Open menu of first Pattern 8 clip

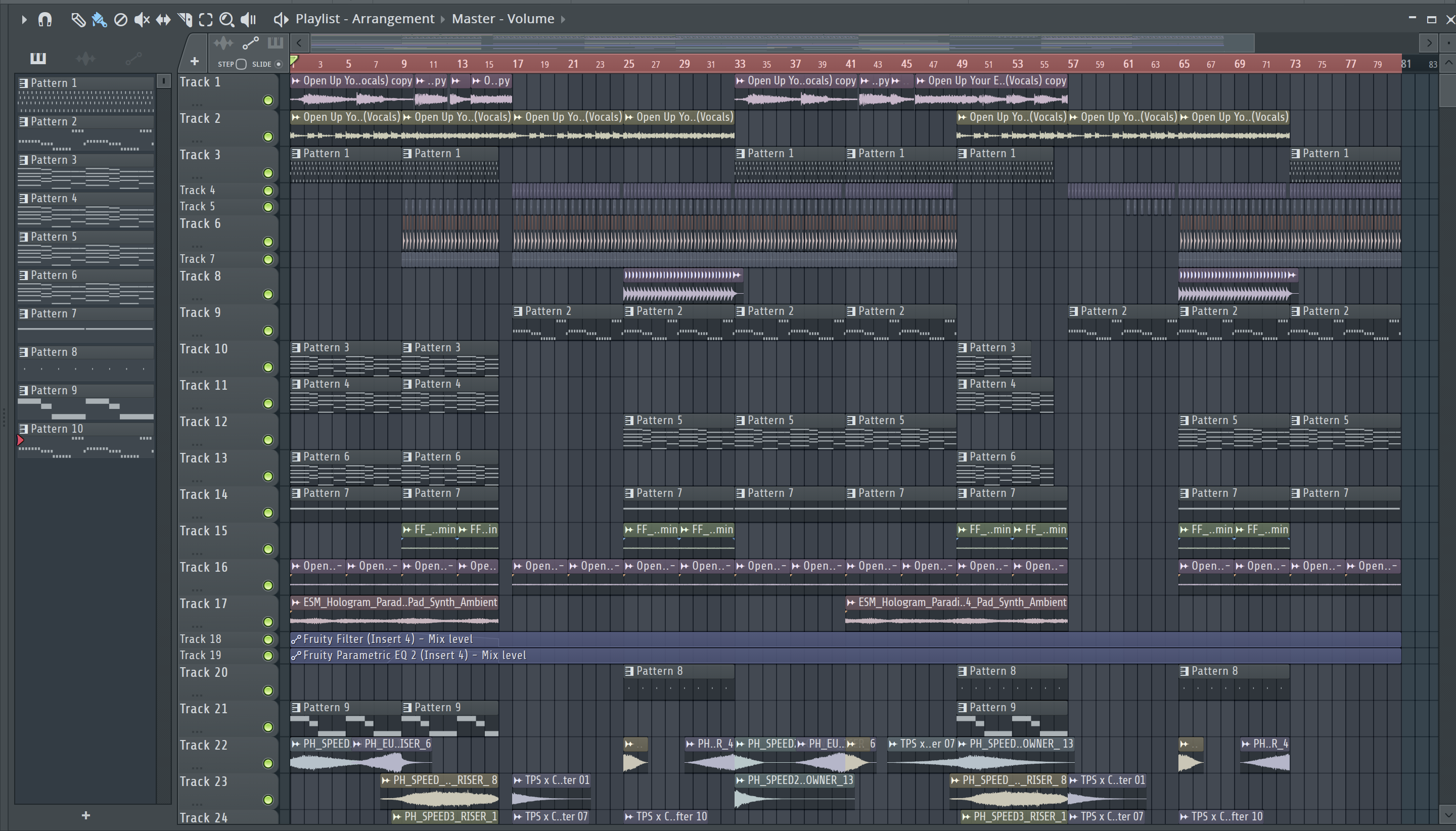pos(629,671)
